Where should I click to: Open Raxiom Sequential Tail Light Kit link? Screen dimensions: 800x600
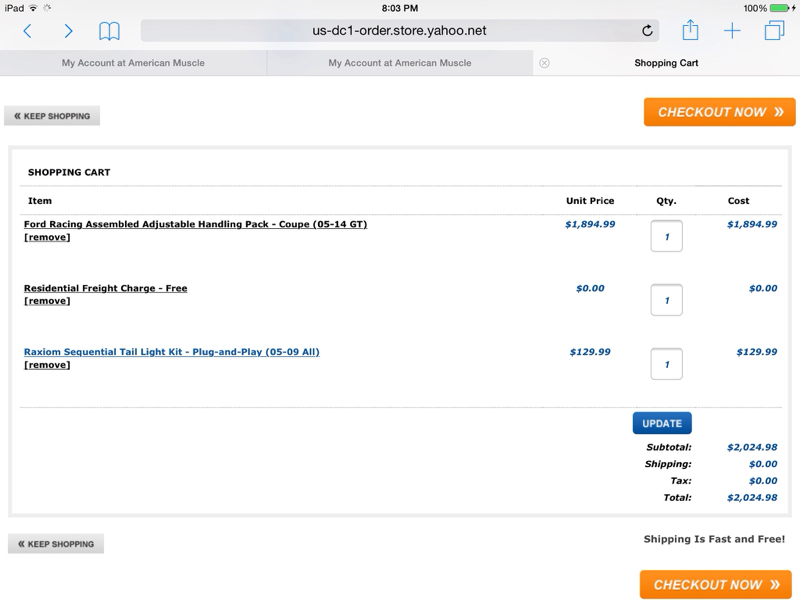[172, 352]
